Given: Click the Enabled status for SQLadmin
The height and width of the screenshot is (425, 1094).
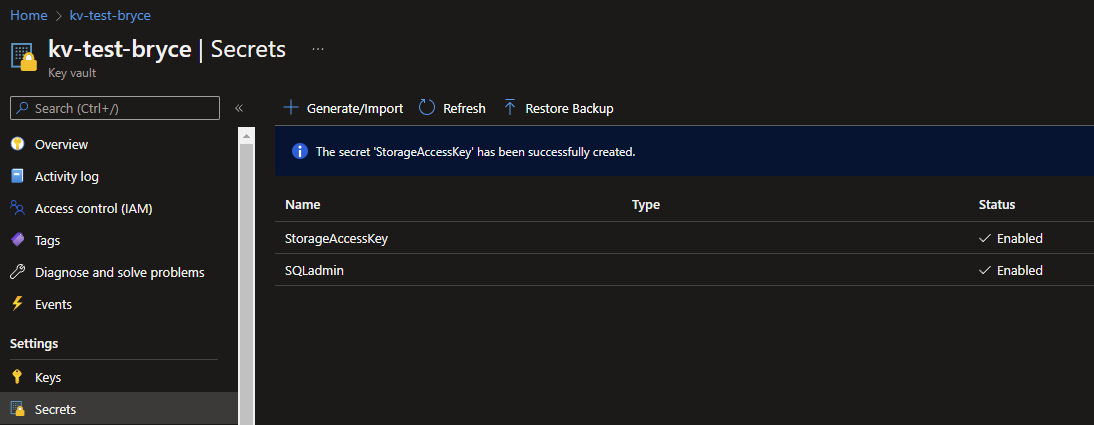Looking at the screenshot, I should point(1011,270).
